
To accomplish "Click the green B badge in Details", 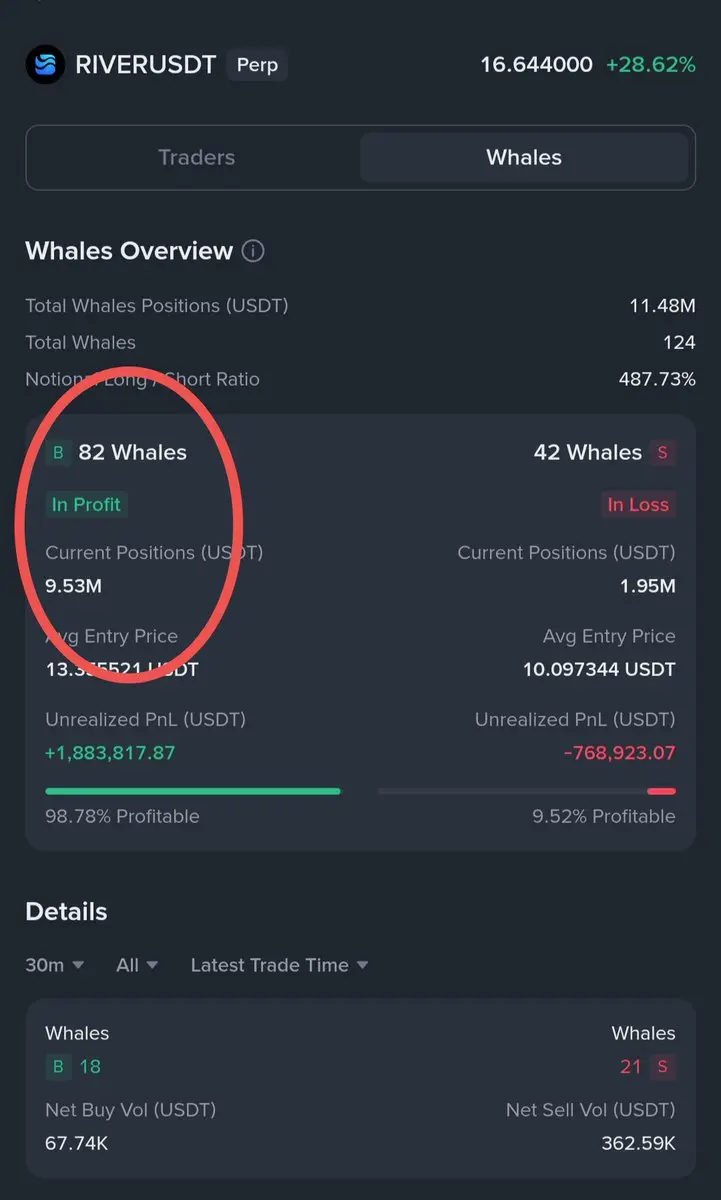I will pos(58,1067).
